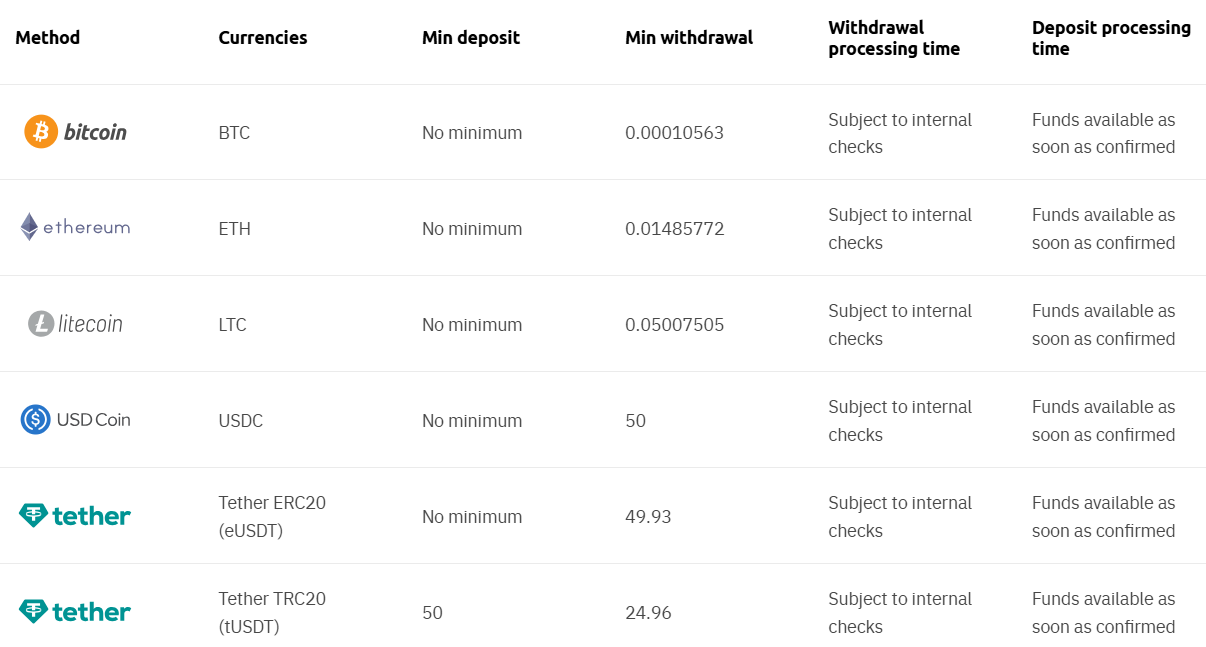The width and height of the screenshot is (1206, 647).
Task: Click the Tether logo in tUSDT row
Action: click(74, 611)
